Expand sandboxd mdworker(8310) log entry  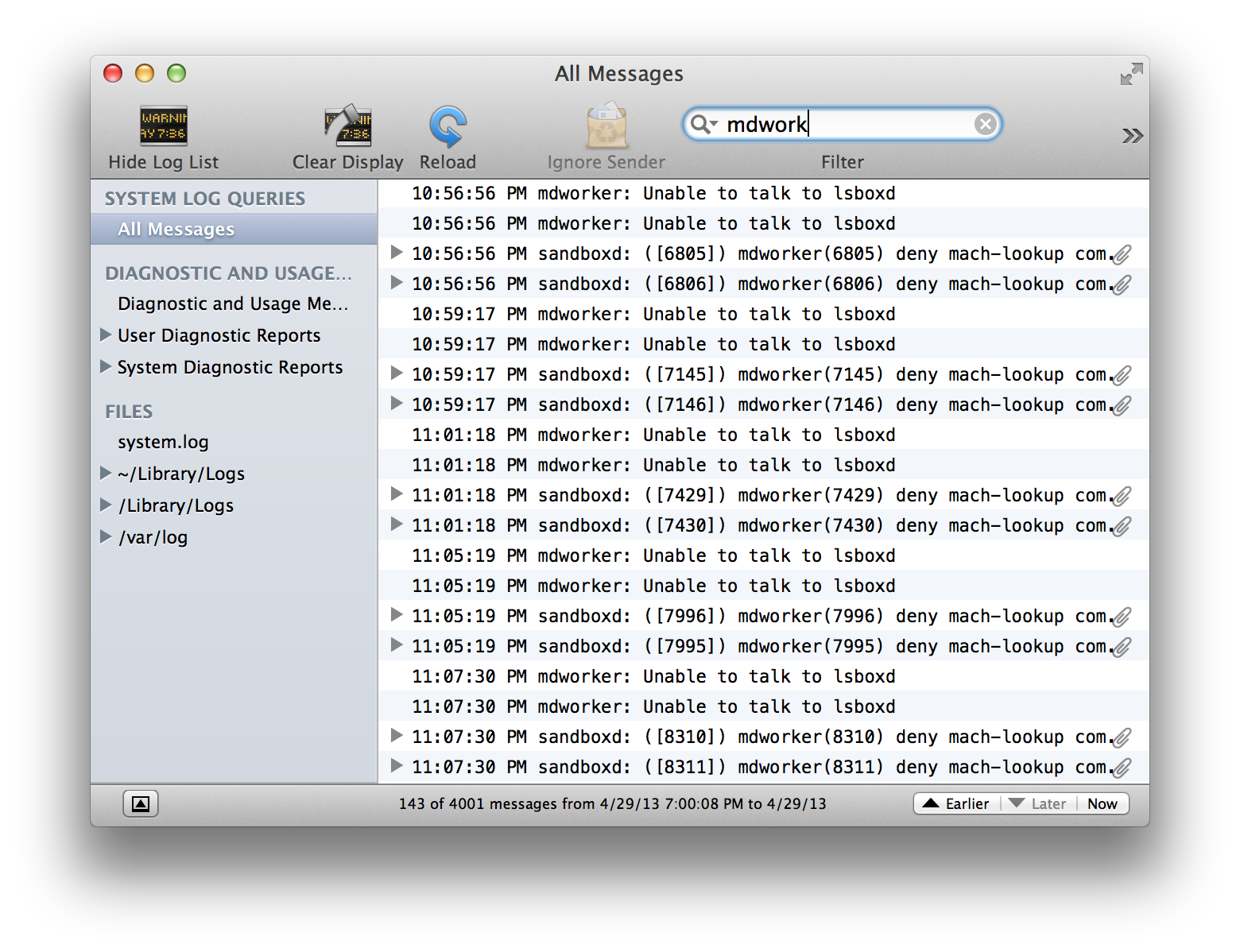click(396, 736)
